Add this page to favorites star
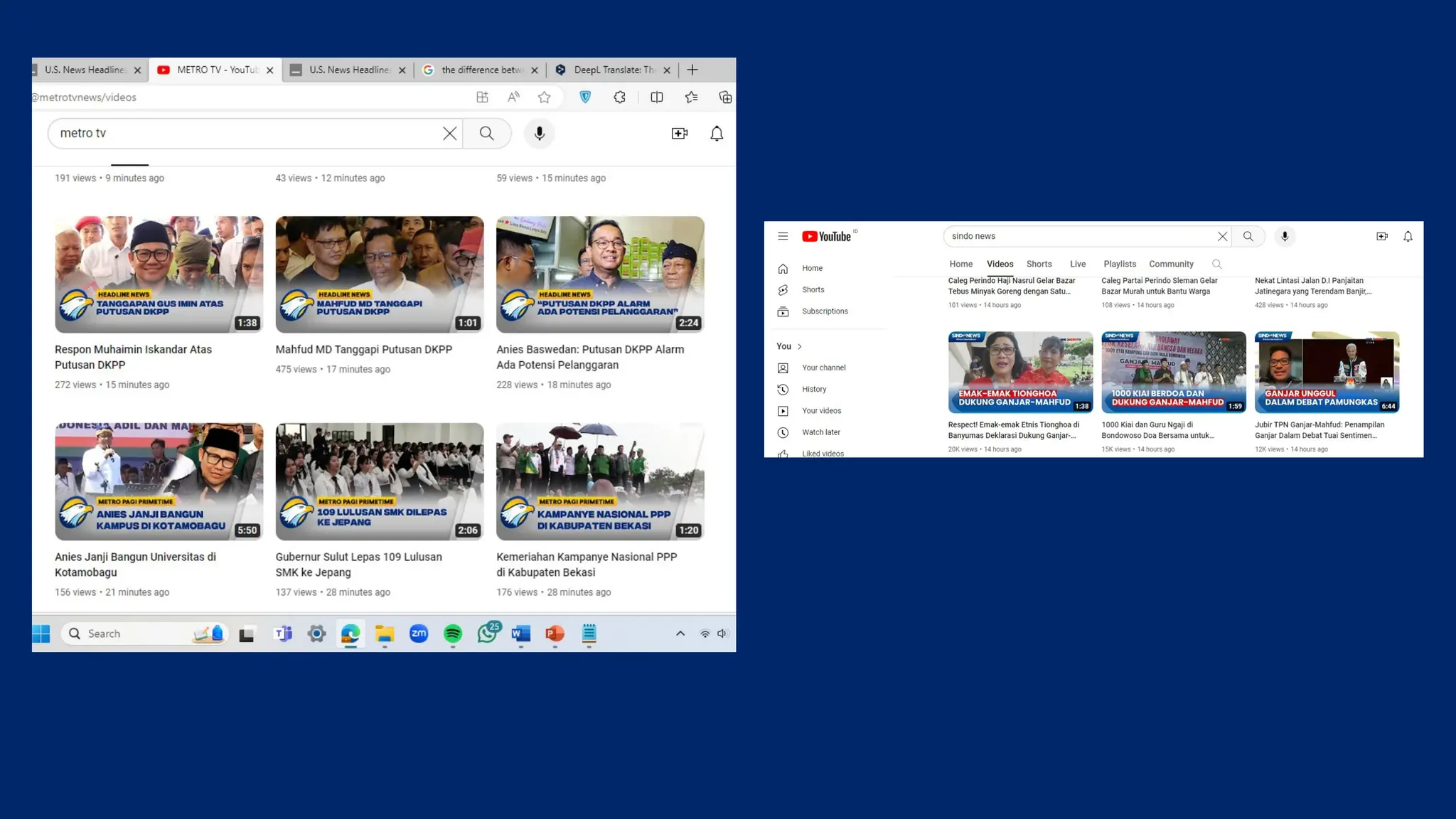Viewport: 1456px width, 819px height. coord(544,97)
